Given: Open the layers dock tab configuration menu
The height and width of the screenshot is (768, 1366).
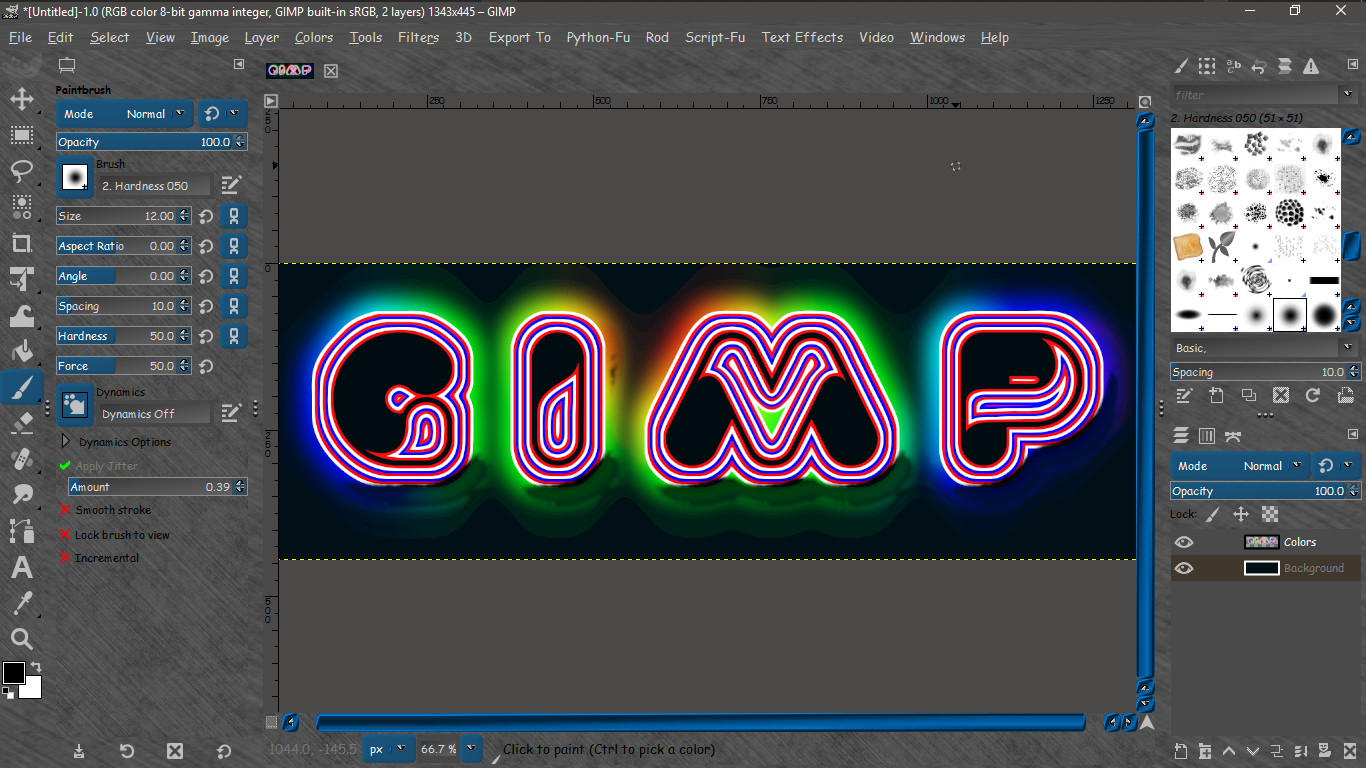Looking at the screenshot, I should (1351, 436).
